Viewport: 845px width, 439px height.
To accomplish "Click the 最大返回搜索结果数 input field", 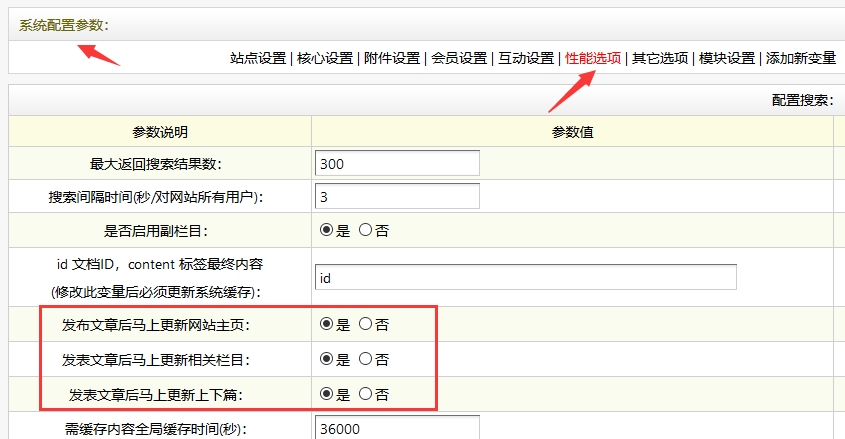I will 397,163.
